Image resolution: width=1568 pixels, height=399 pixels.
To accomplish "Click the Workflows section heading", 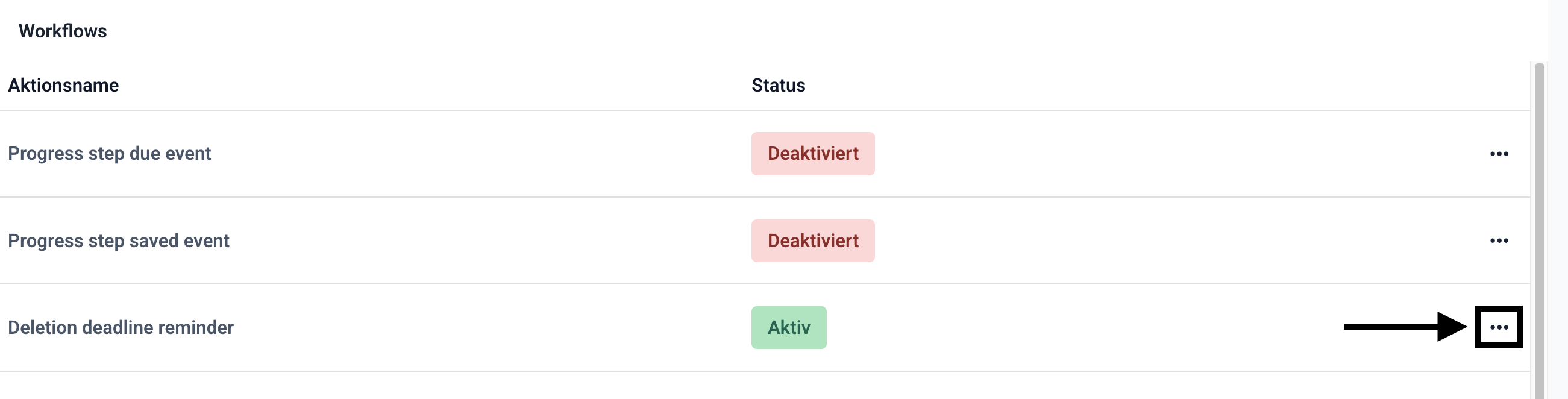I will 63,31.
